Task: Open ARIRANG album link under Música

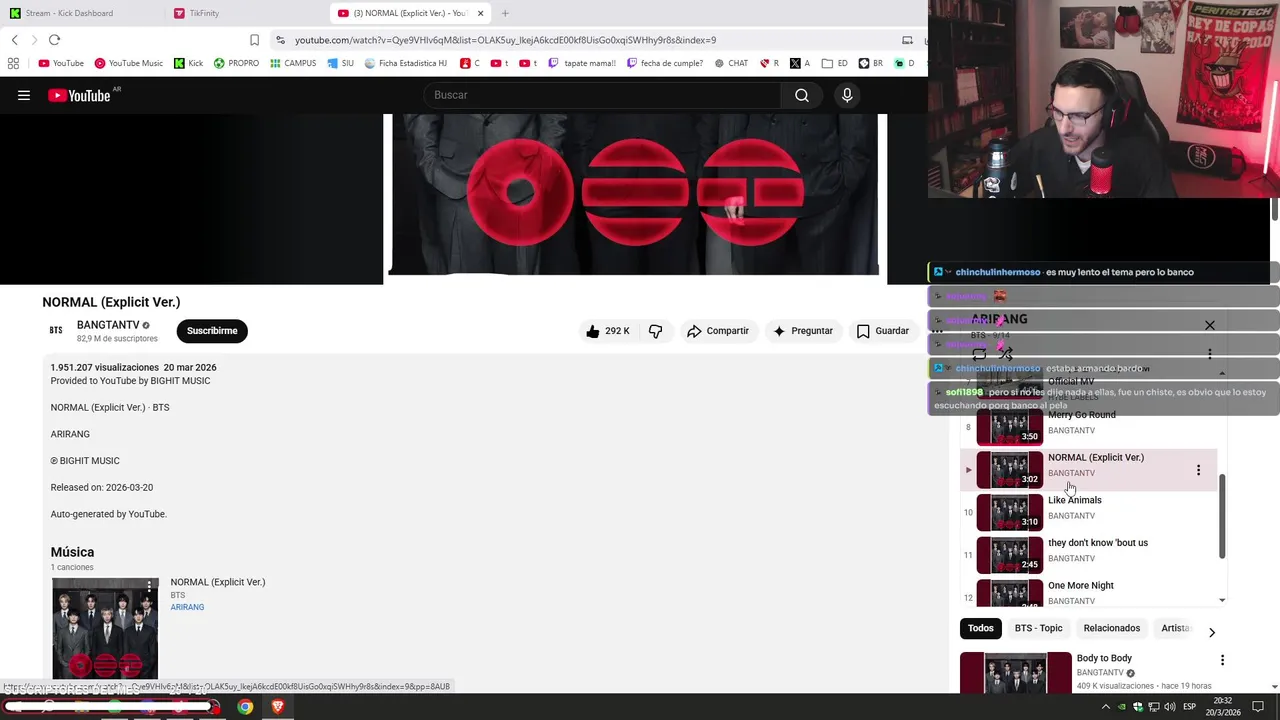Action: tap(187, 607)
